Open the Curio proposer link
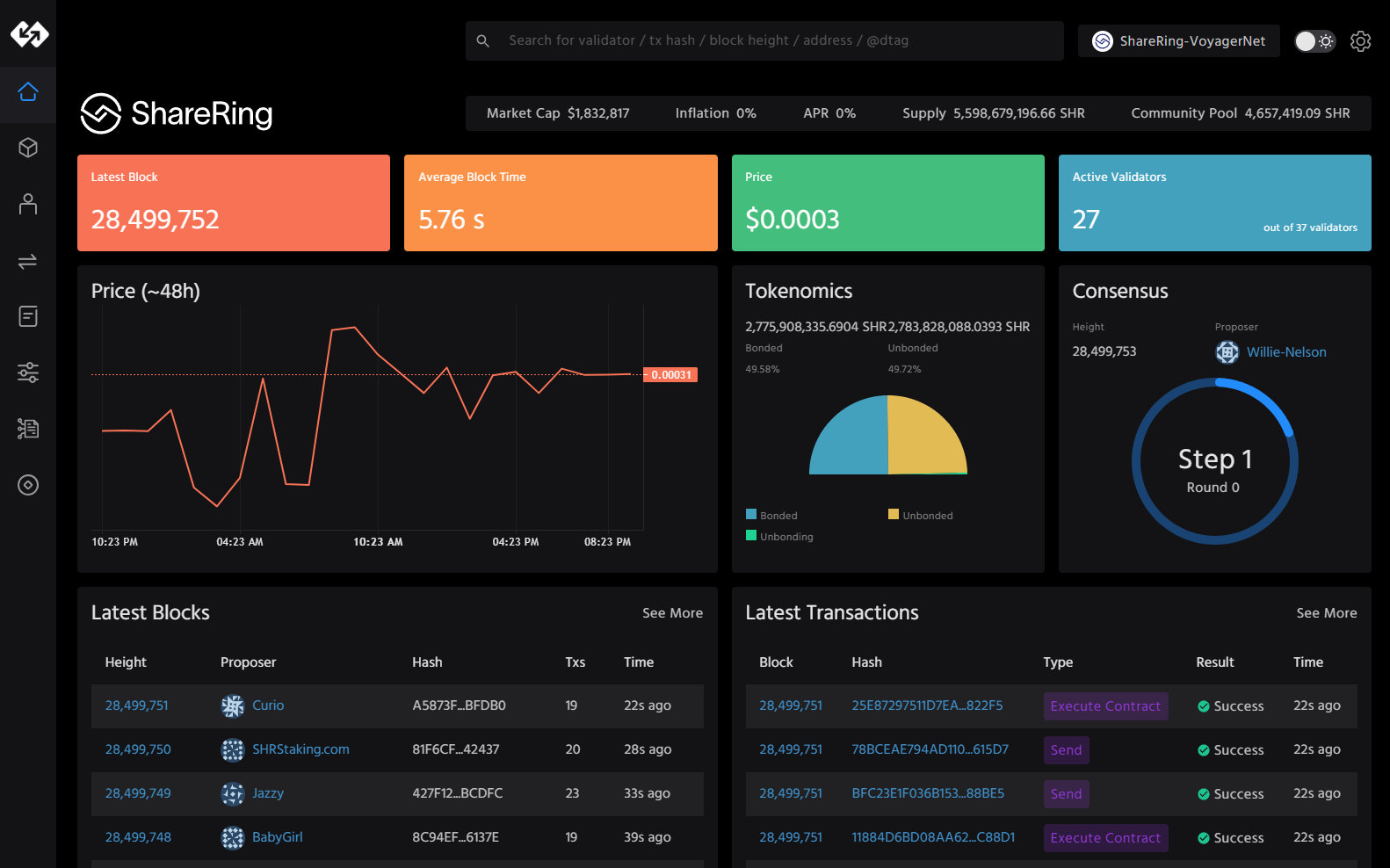The image size is (1390, 868). tap(268, 705)
